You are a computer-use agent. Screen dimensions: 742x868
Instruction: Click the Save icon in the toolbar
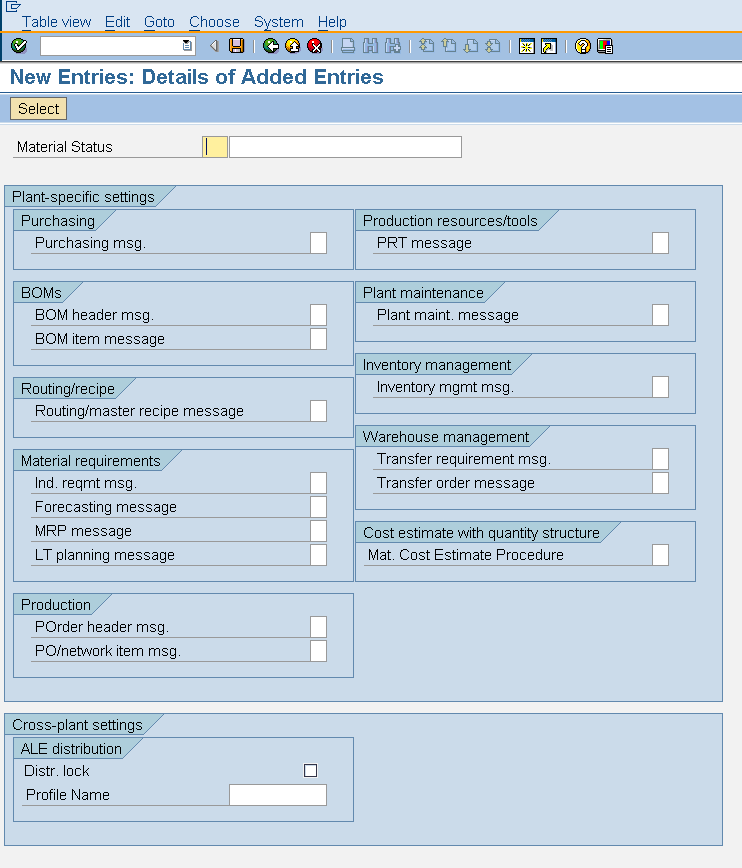click(x=236, y=45)
